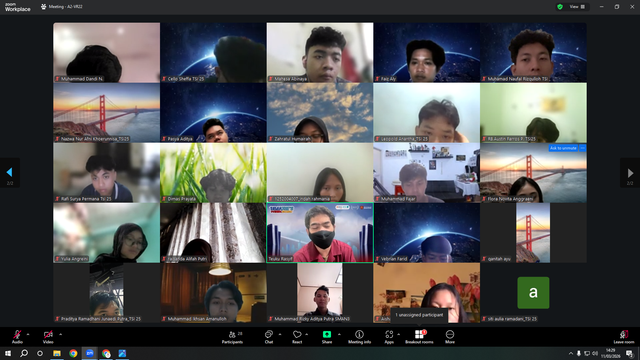
Task: Expand video options arrow next to Video
Action: coord(60,334)
